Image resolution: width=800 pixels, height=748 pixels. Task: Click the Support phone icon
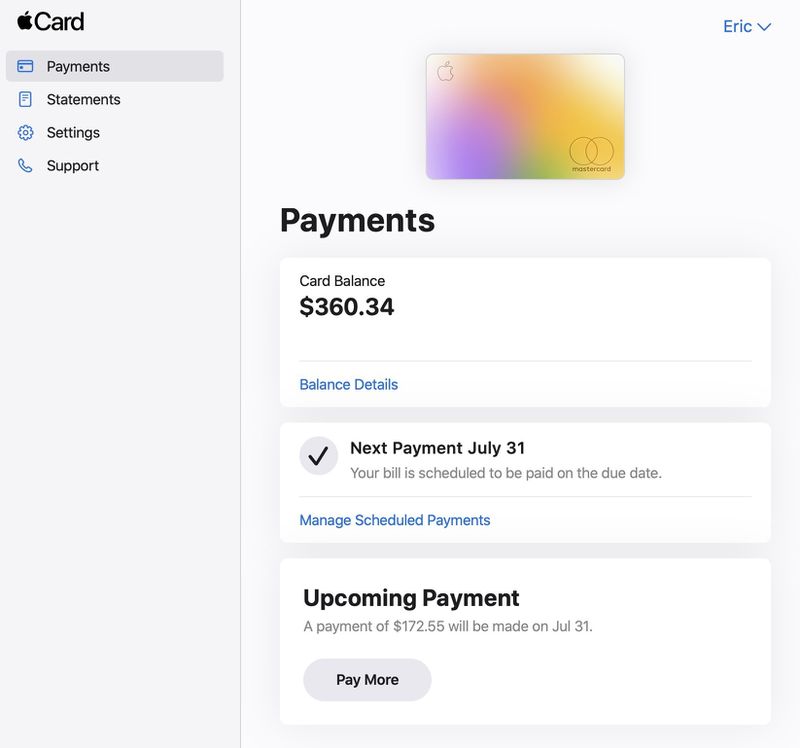26,165
